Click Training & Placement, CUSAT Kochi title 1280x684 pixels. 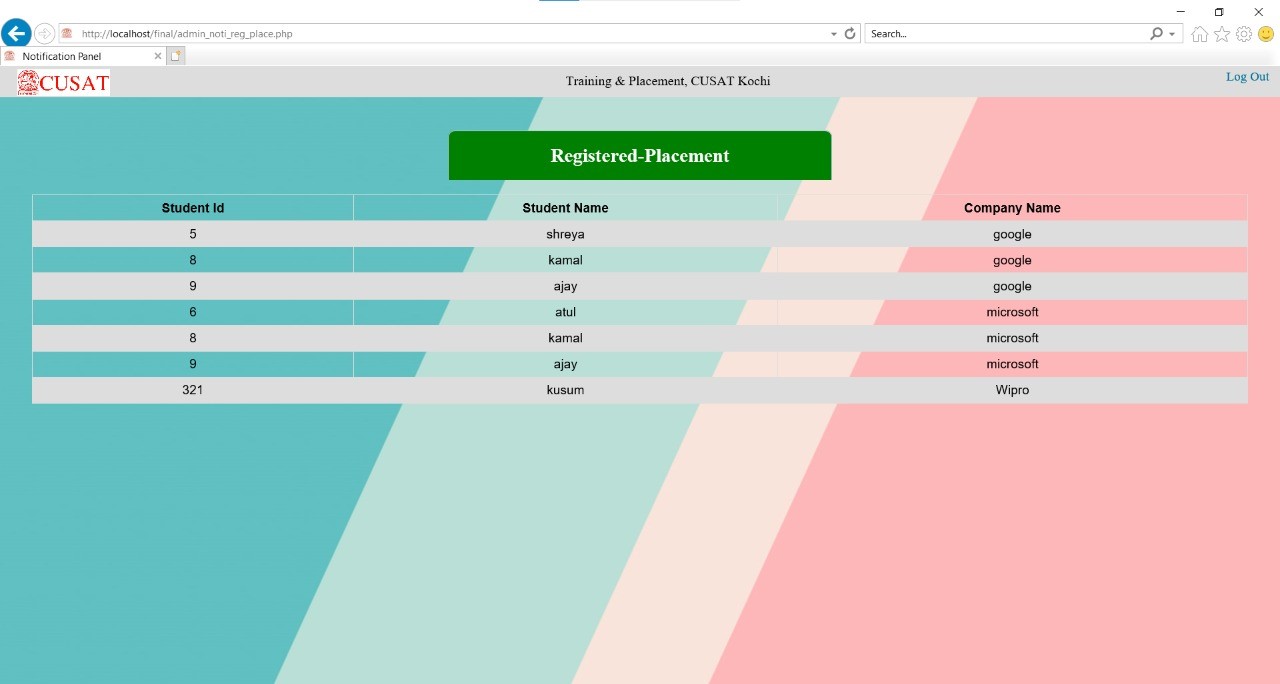[x=668, y=81]
